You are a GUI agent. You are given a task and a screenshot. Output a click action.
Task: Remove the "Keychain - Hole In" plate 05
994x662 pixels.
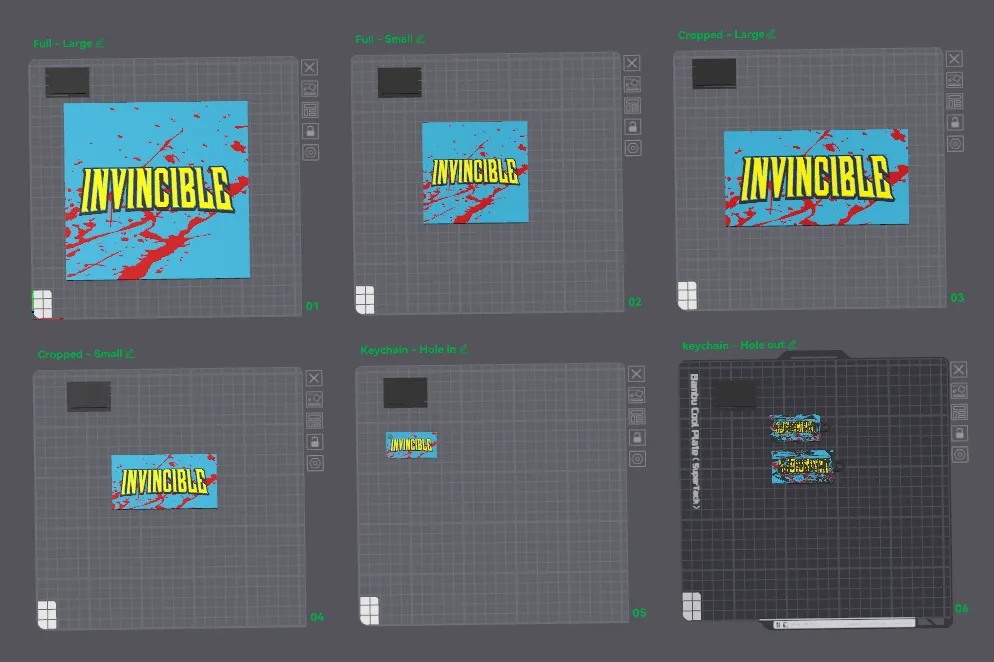pos(636,373)
